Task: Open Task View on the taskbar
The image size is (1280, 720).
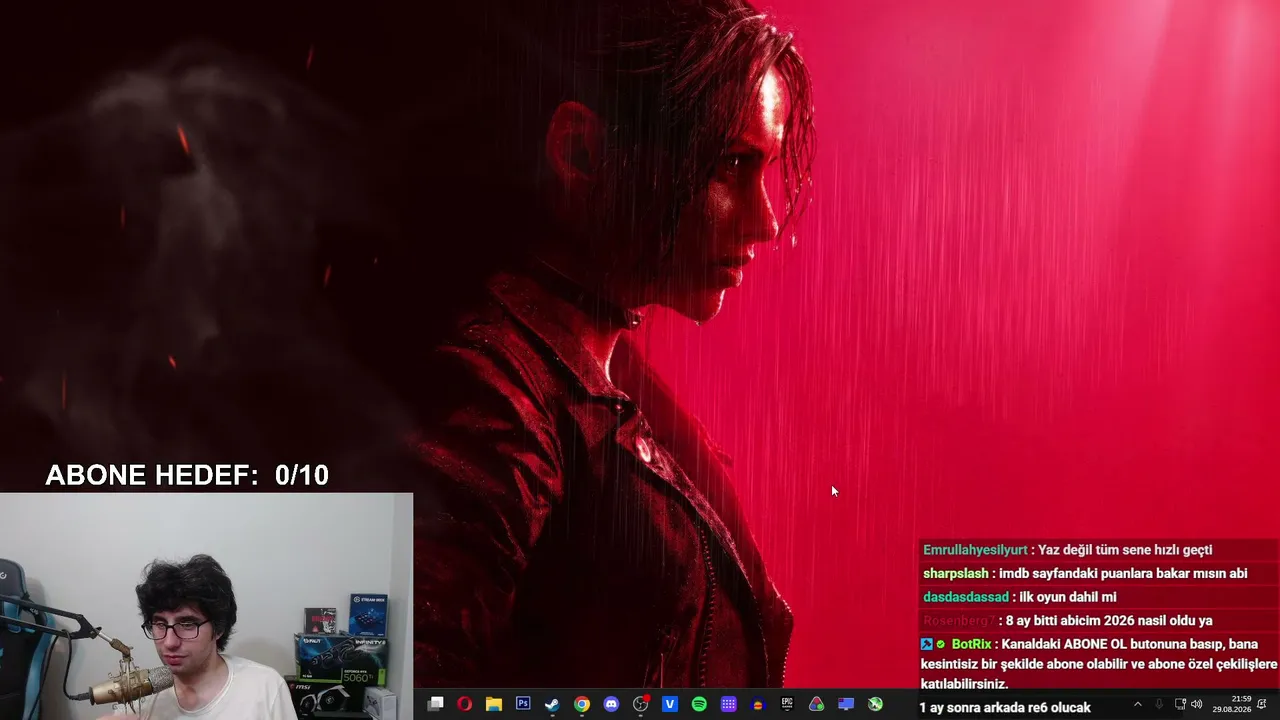Action: click(x=435, y=704)
